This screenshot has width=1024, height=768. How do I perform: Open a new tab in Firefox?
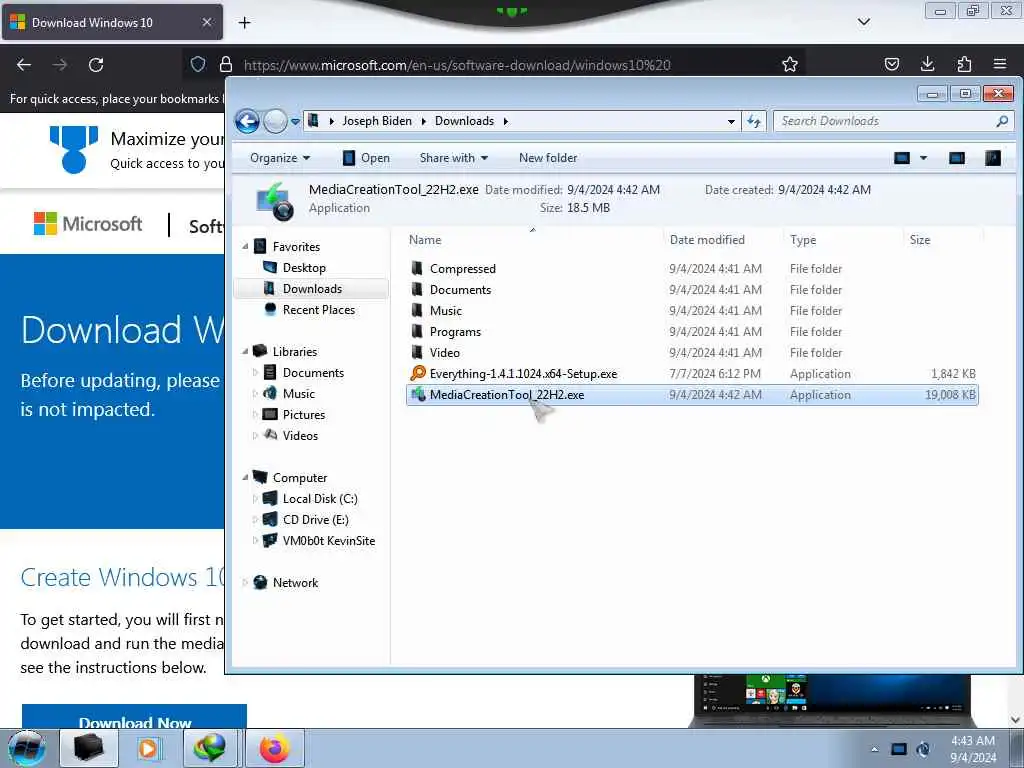tap(244, 23)
